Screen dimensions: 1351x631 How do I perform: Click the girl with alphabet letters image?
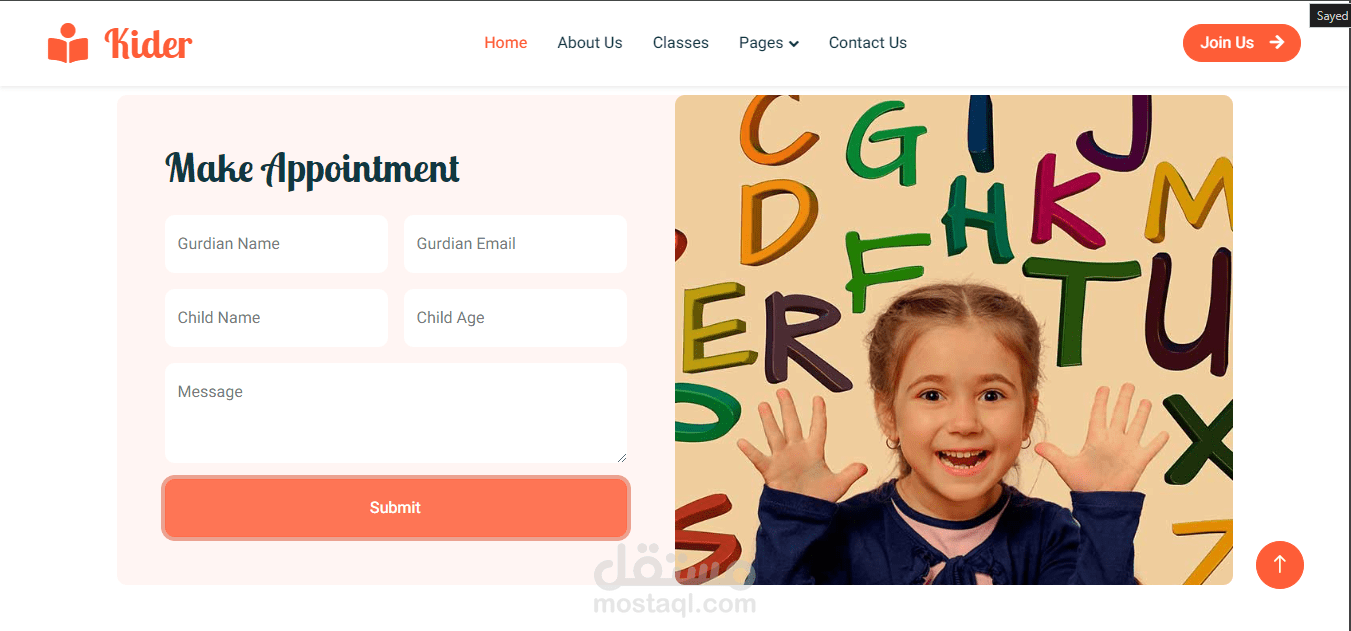pos(954,340)
